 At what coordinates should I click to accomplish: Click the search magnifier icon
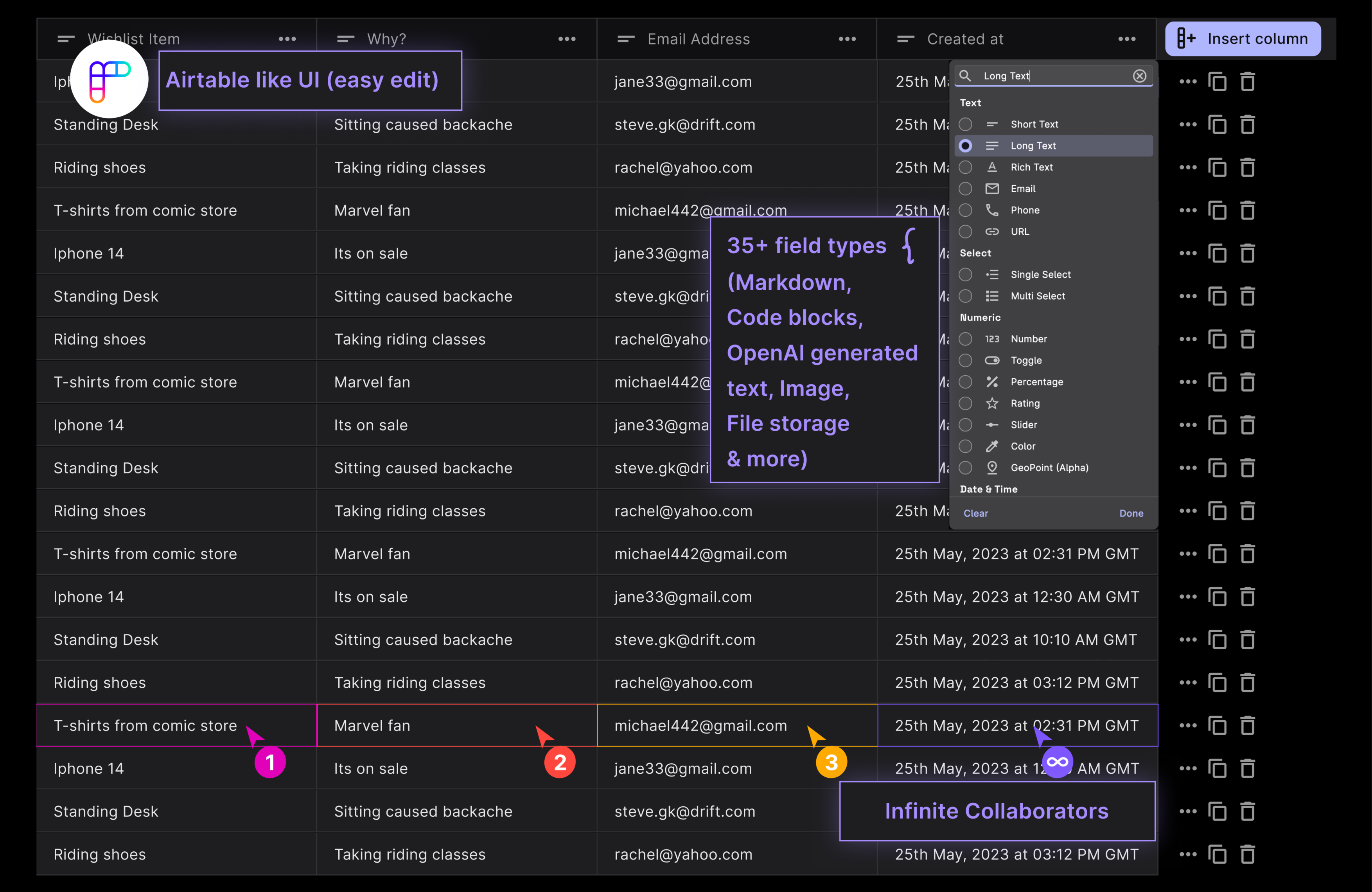point(966,76)
